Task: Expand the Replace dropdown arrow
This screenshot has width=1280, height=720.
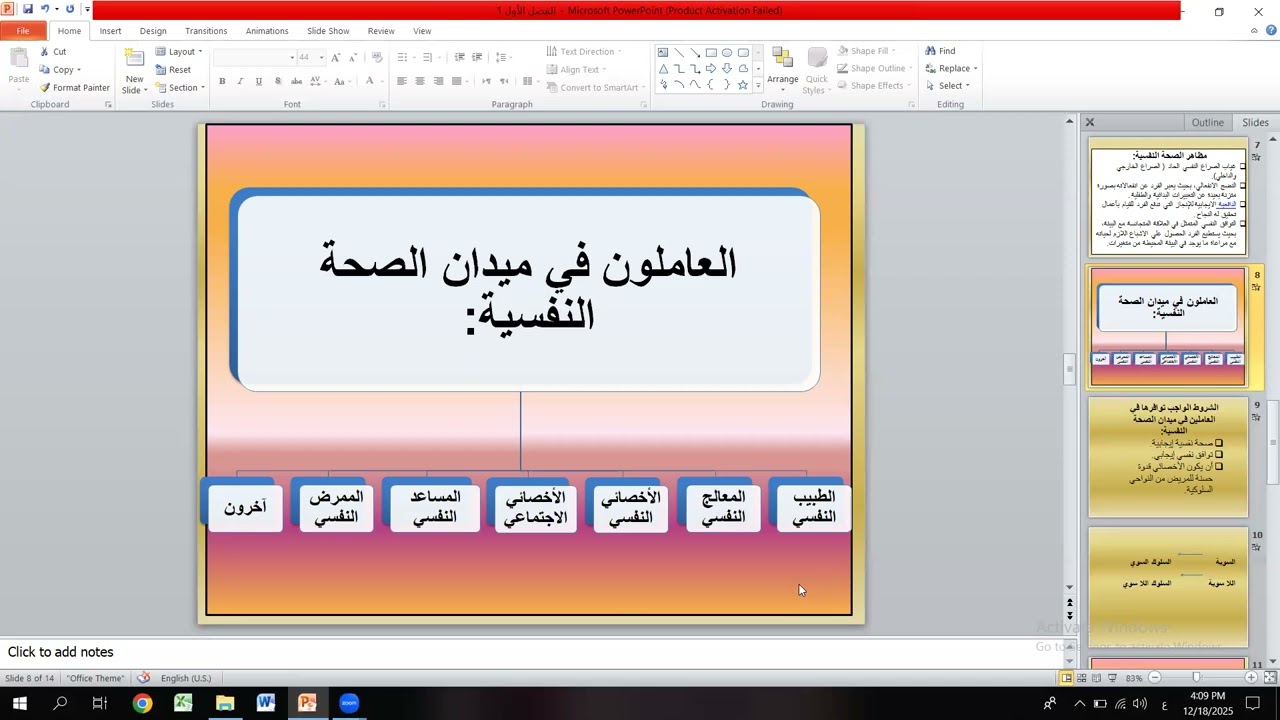Action: [975, 69]
